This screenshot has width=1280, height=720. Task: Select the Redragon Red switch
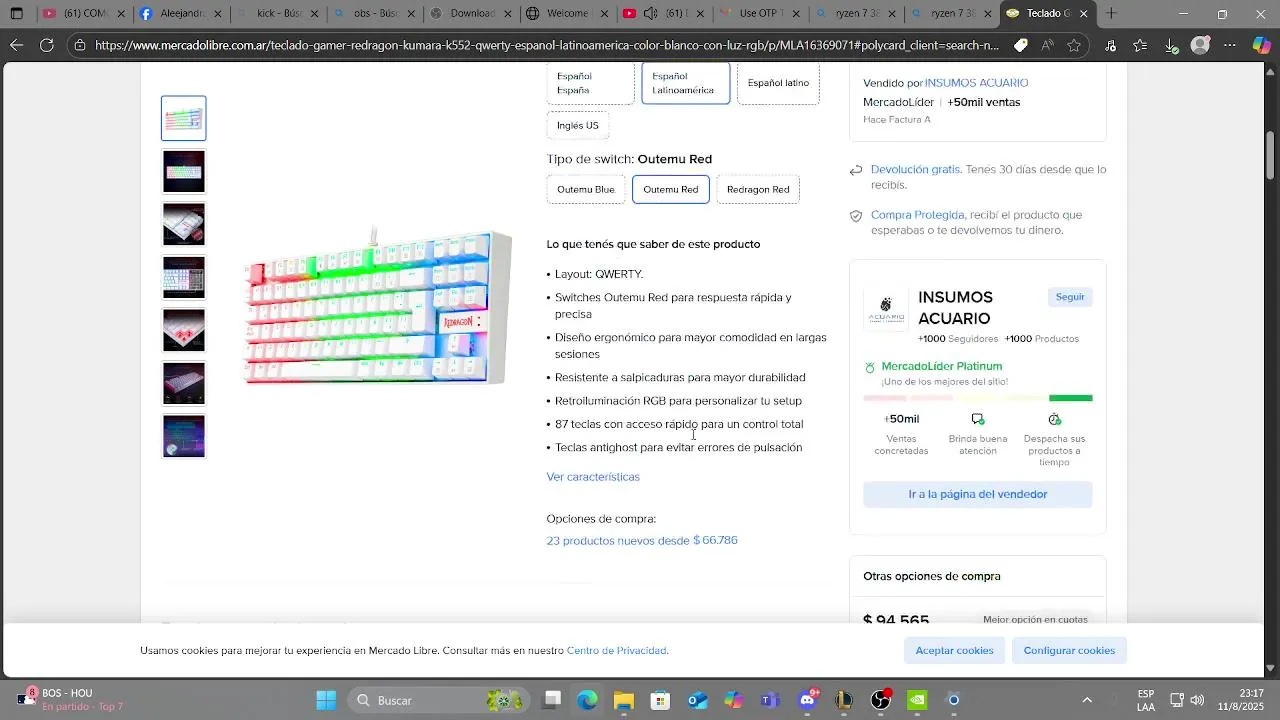[x=758, y=189]
